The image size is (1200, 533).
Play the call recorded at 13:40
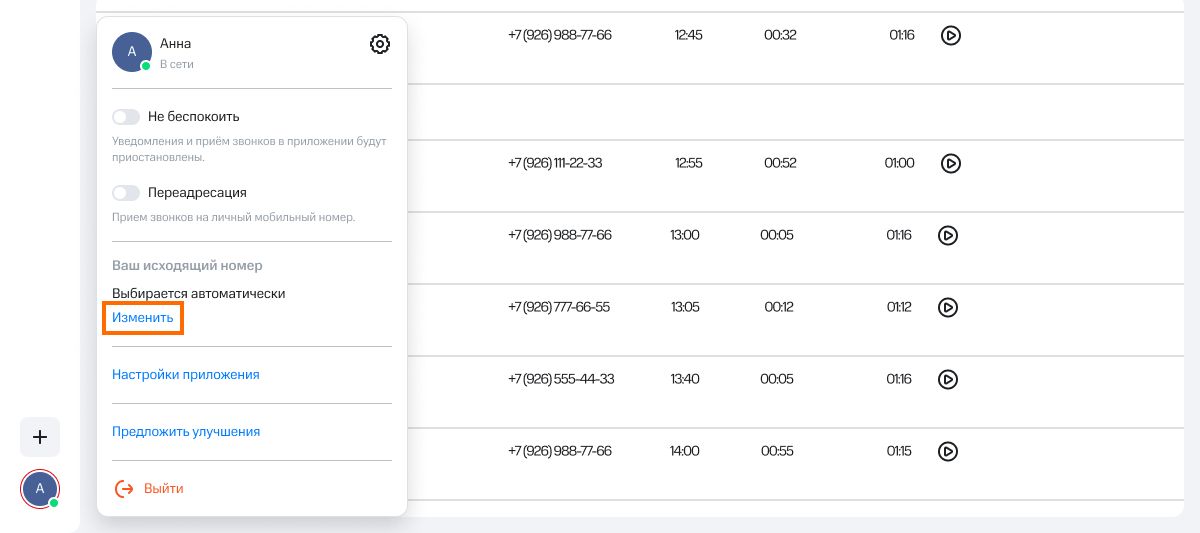pyautogui.click(x=948, y=379)
